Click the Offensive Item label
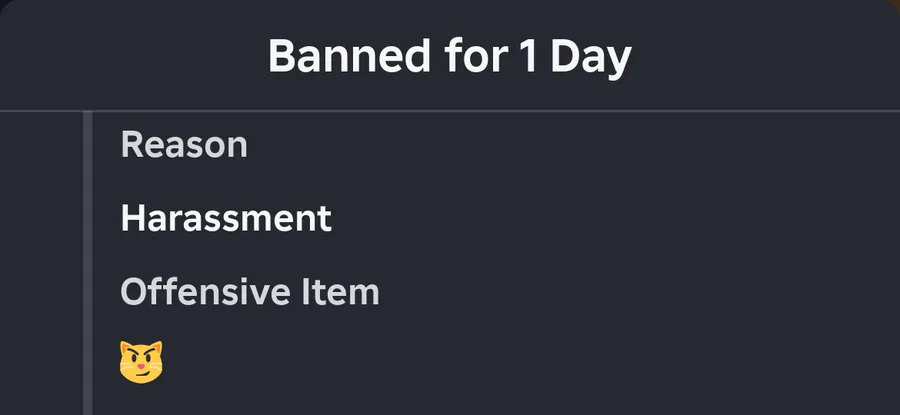 (250, 292)
